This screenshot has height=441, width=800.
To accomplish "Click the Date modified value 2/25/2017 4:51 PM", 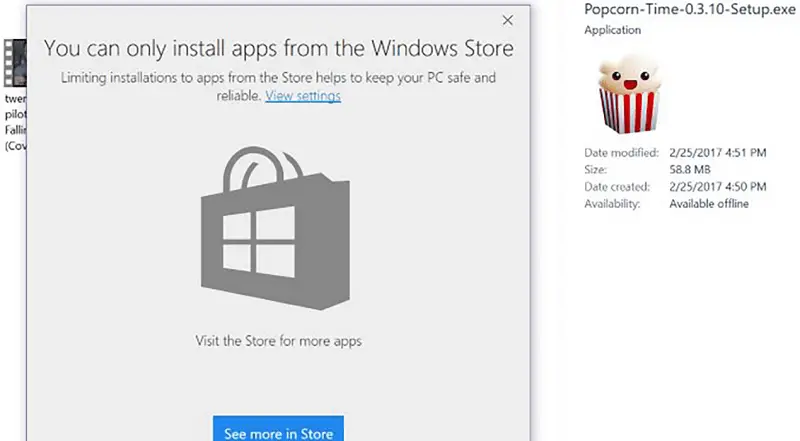I will [x=718, y=153].
